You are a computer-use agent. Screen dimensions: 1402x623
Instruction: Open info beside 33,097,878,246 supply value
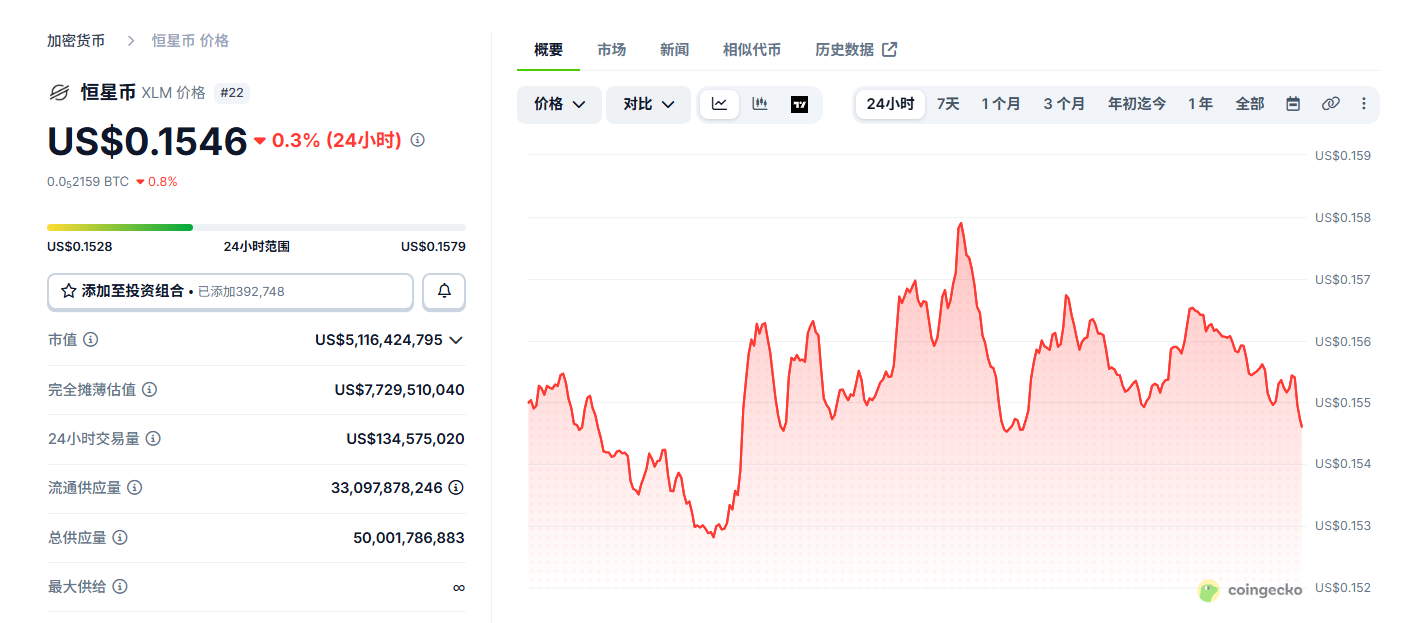pyautogui.click(x=456, y=488)
